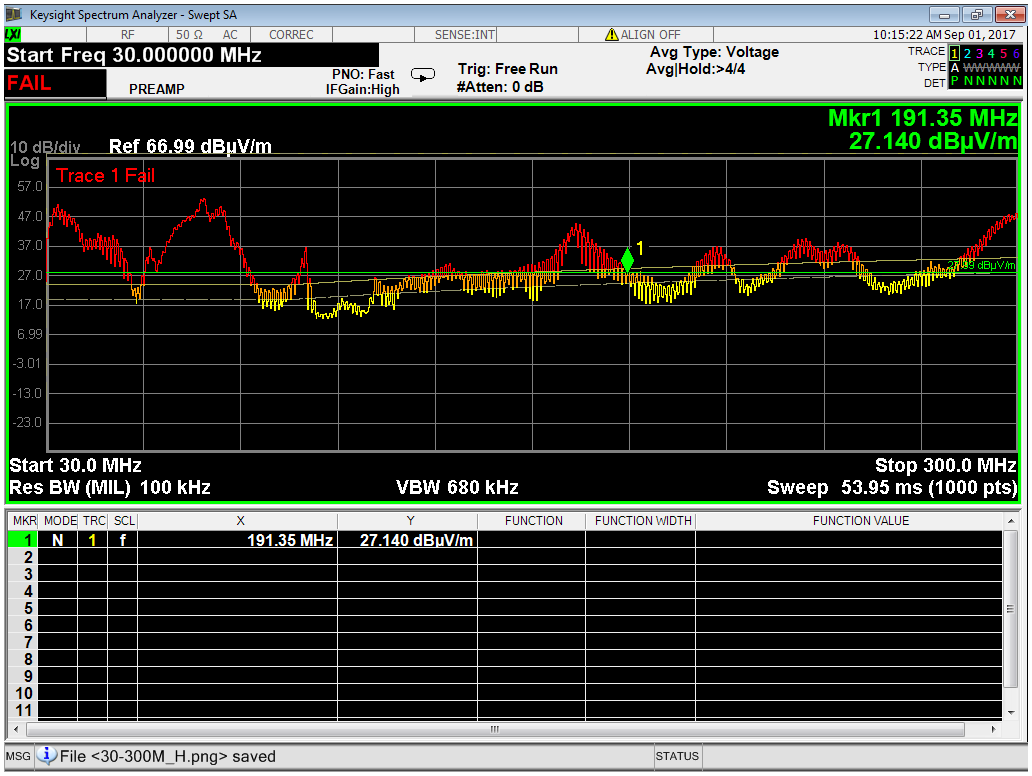Click the date and time readout
This screenshot has width=1032, height=776.
pyautogui.click(x=944, y=35)
